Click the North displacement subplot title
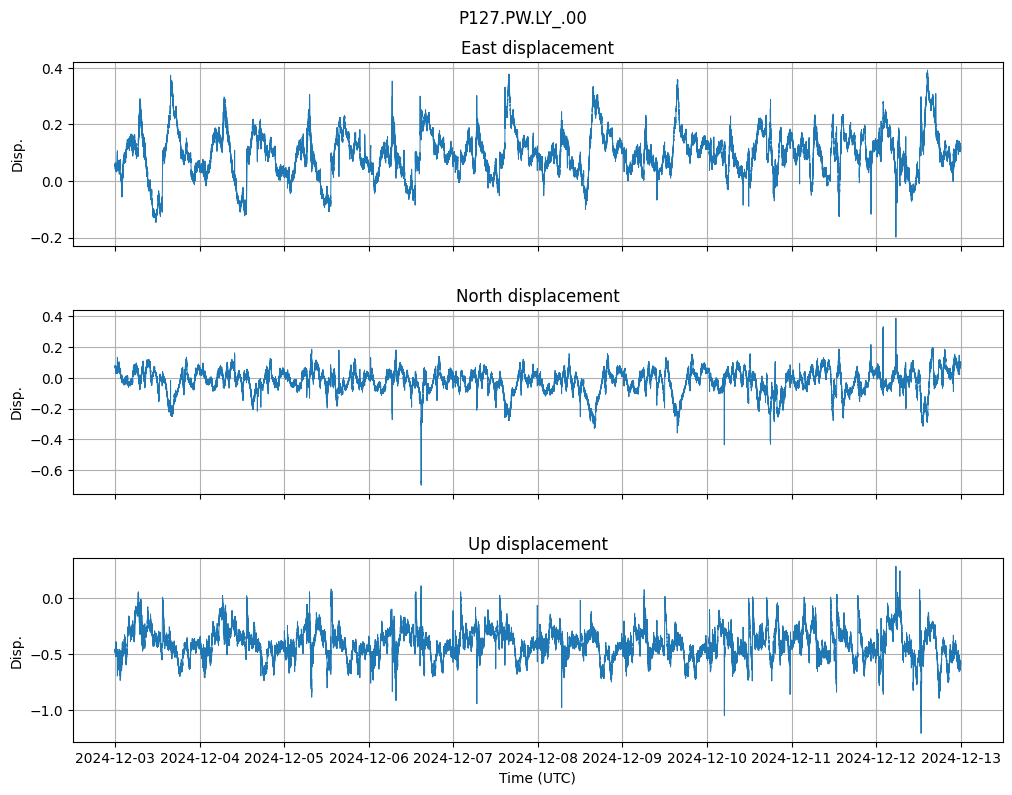 (x=537, y=296)
